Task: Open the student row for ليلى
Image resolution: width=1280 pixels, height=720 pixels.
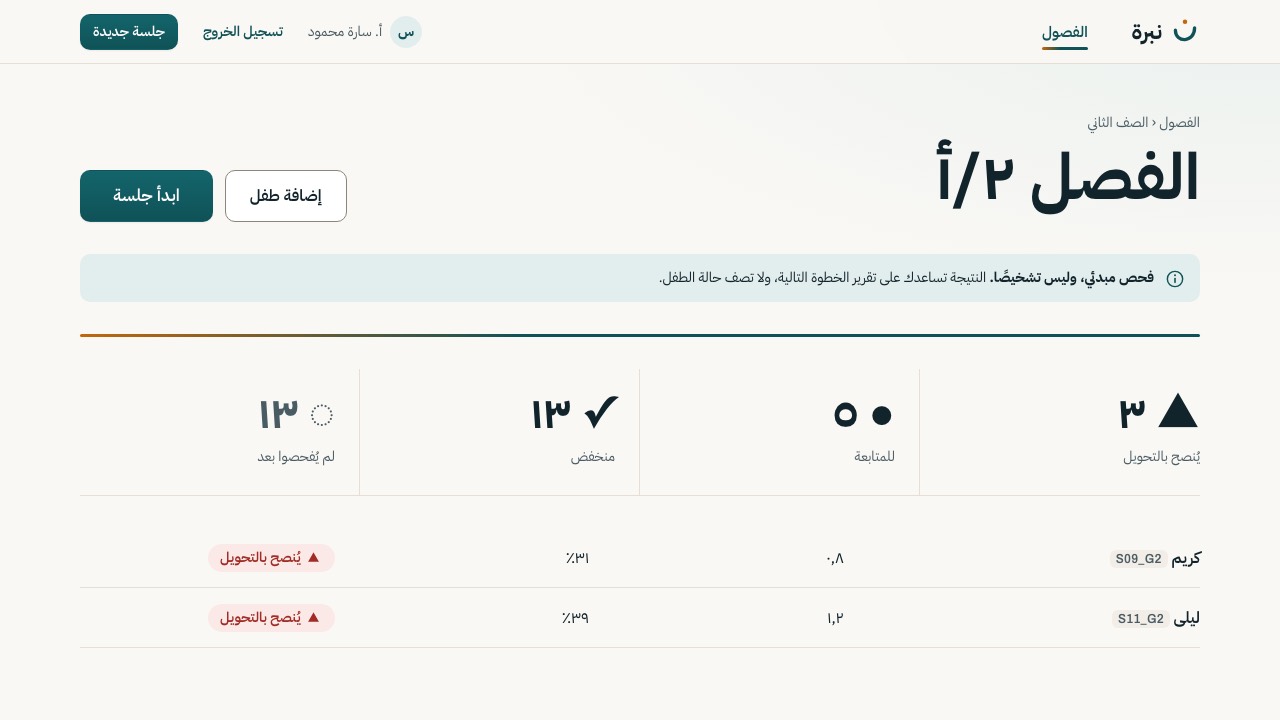Action: (640, 618)
